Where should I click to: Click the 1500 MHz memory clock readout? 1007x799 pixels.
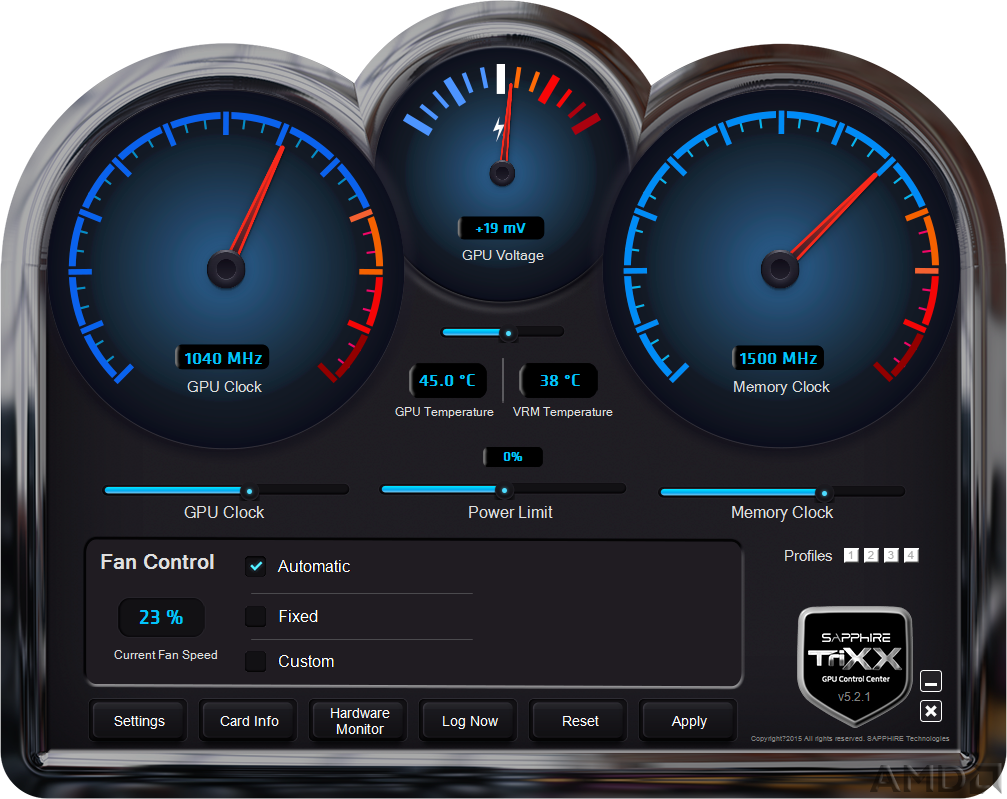[x=778, y=358]
